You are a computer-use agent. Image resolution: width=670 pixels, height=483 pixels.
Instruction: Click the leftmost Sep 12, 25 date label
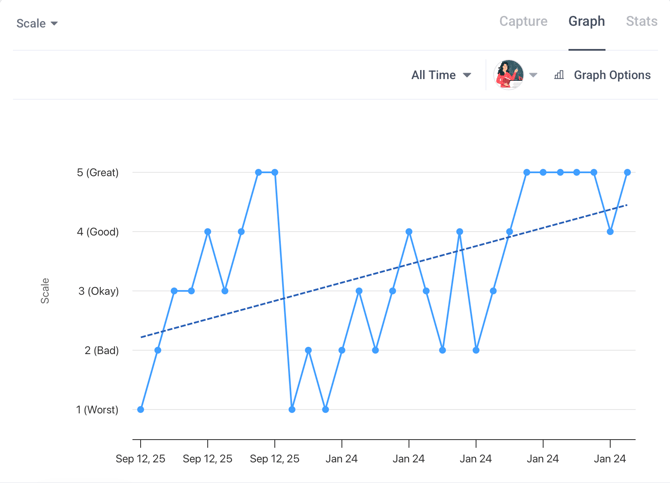141,459
